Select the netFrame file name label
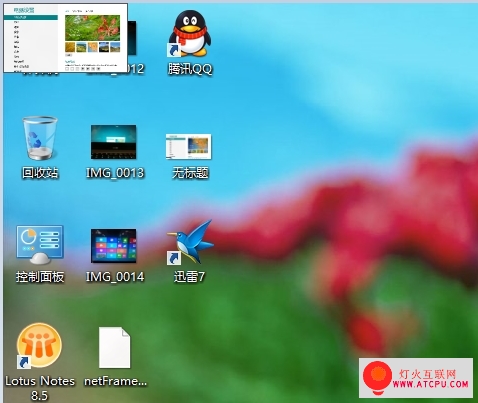Viewport: 478px width, 403px height. click(115, 381)
